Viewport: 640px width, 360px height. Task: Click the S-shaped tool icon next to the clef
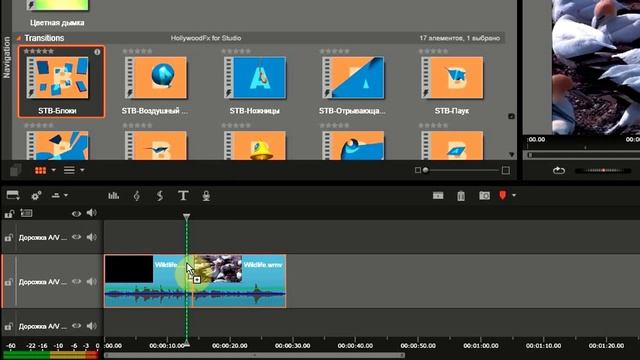[160, 196]
